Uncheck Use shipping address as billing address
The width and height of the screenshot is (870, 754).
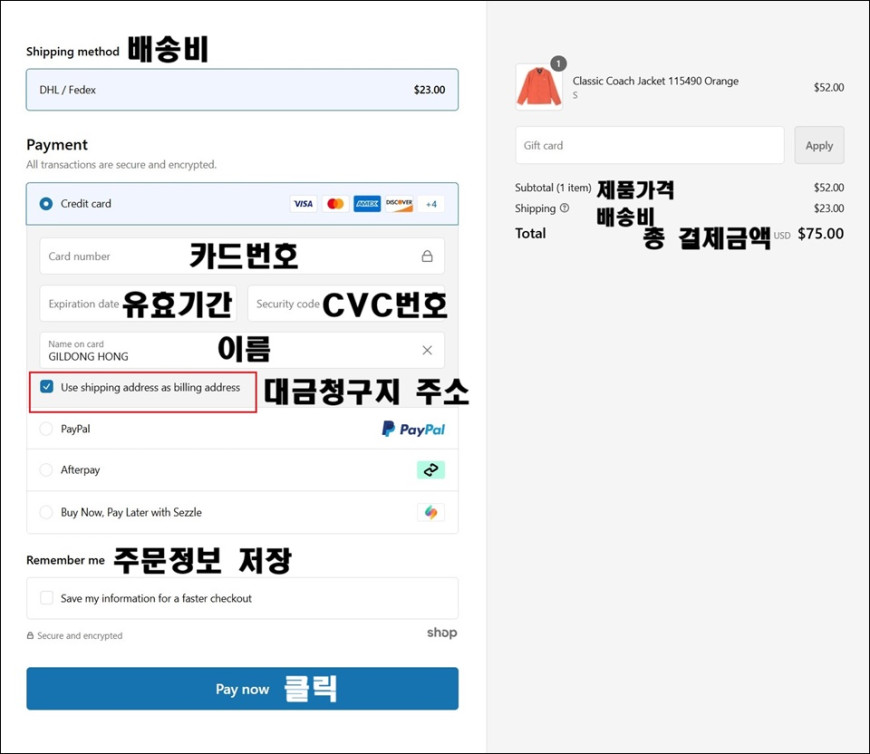tap(47, 387)
